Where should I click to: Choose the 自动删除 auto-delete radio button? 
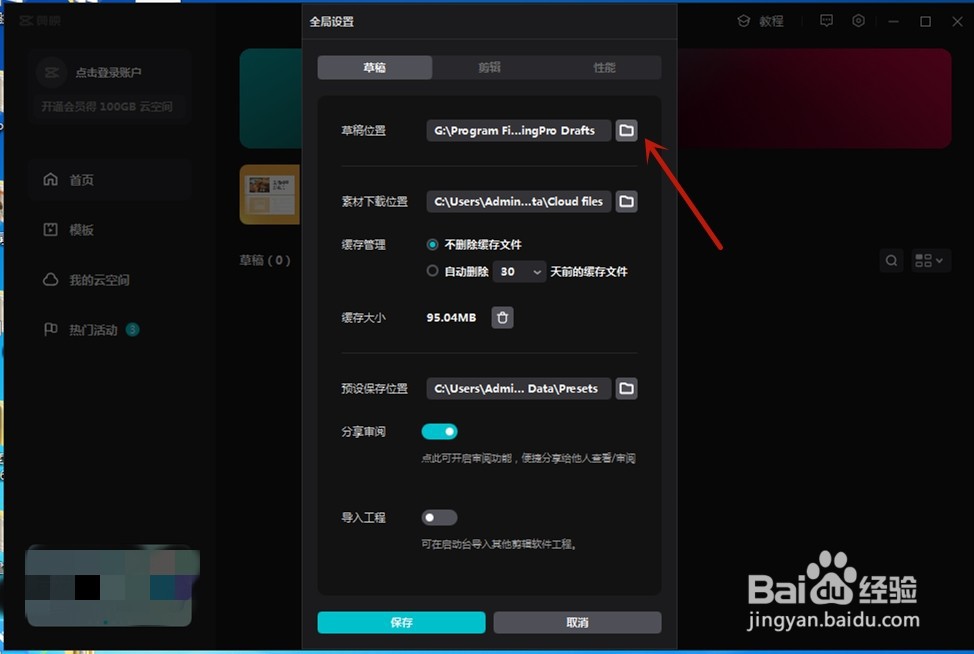(431, 271)
